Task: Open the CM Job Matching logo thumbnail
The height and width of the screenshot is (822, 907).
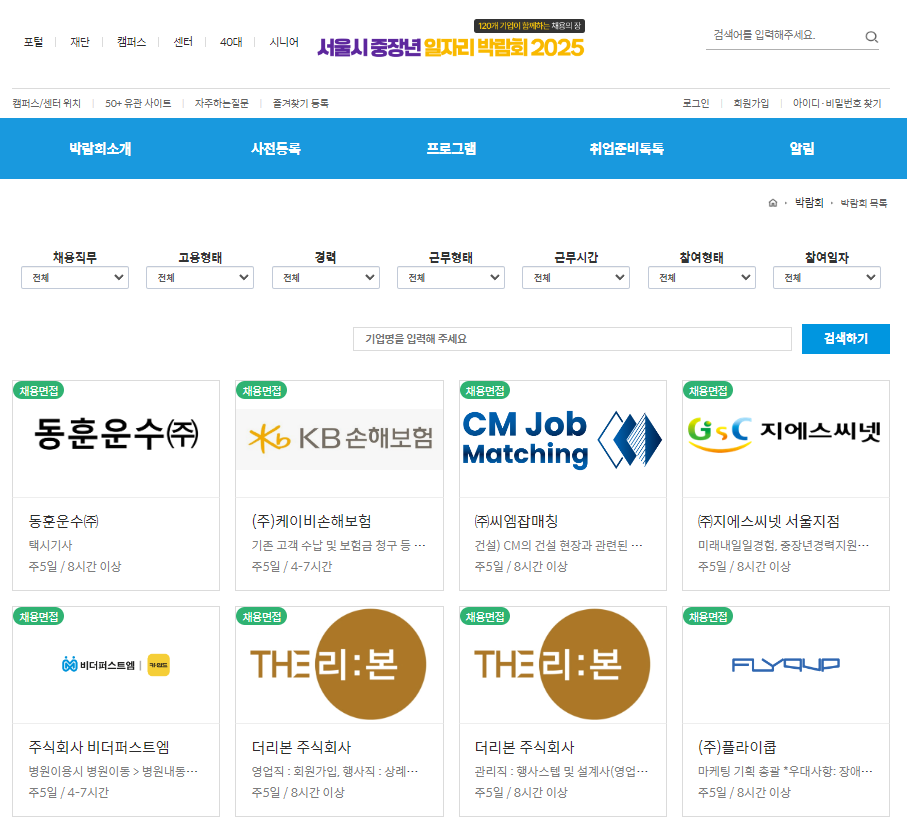Action: click(563, 439)
